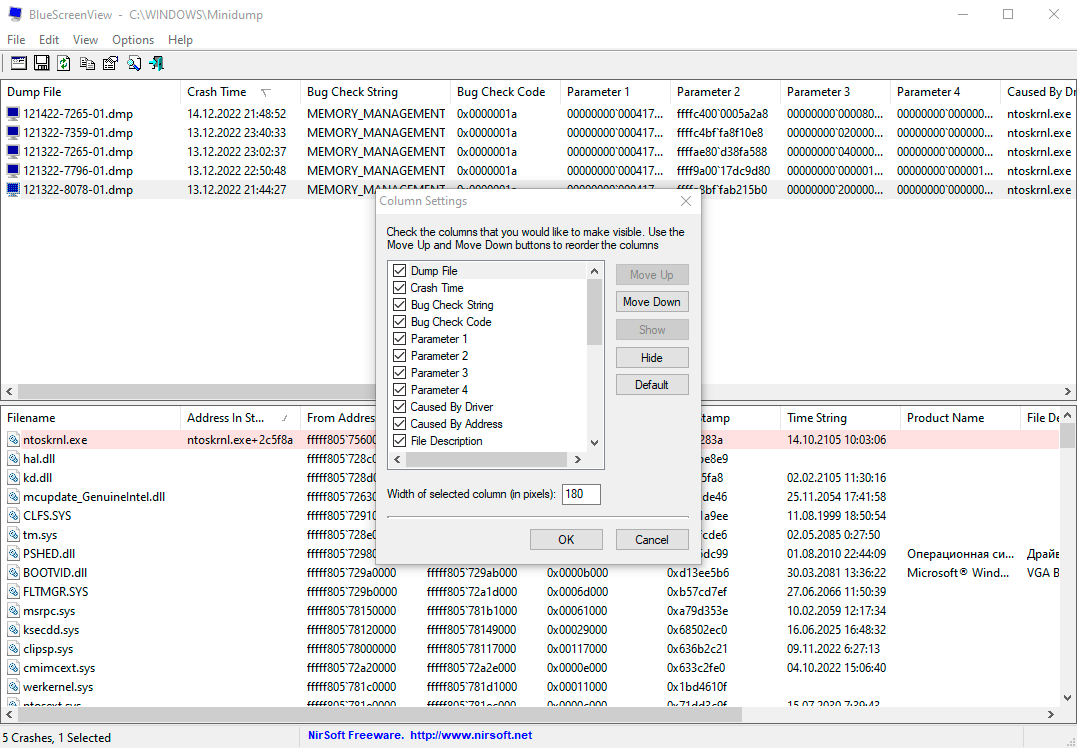Click the Save Selected Items floppy icon
1077x748 pixels.
[42, 63]
